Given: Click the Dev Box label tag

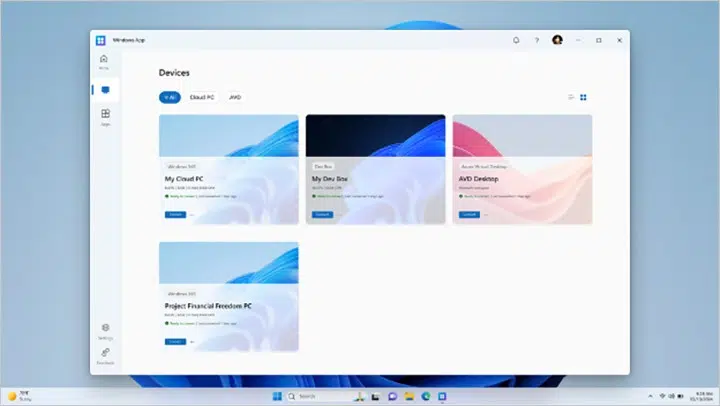Looking at the screenshot, I should [x=323, y=166].
